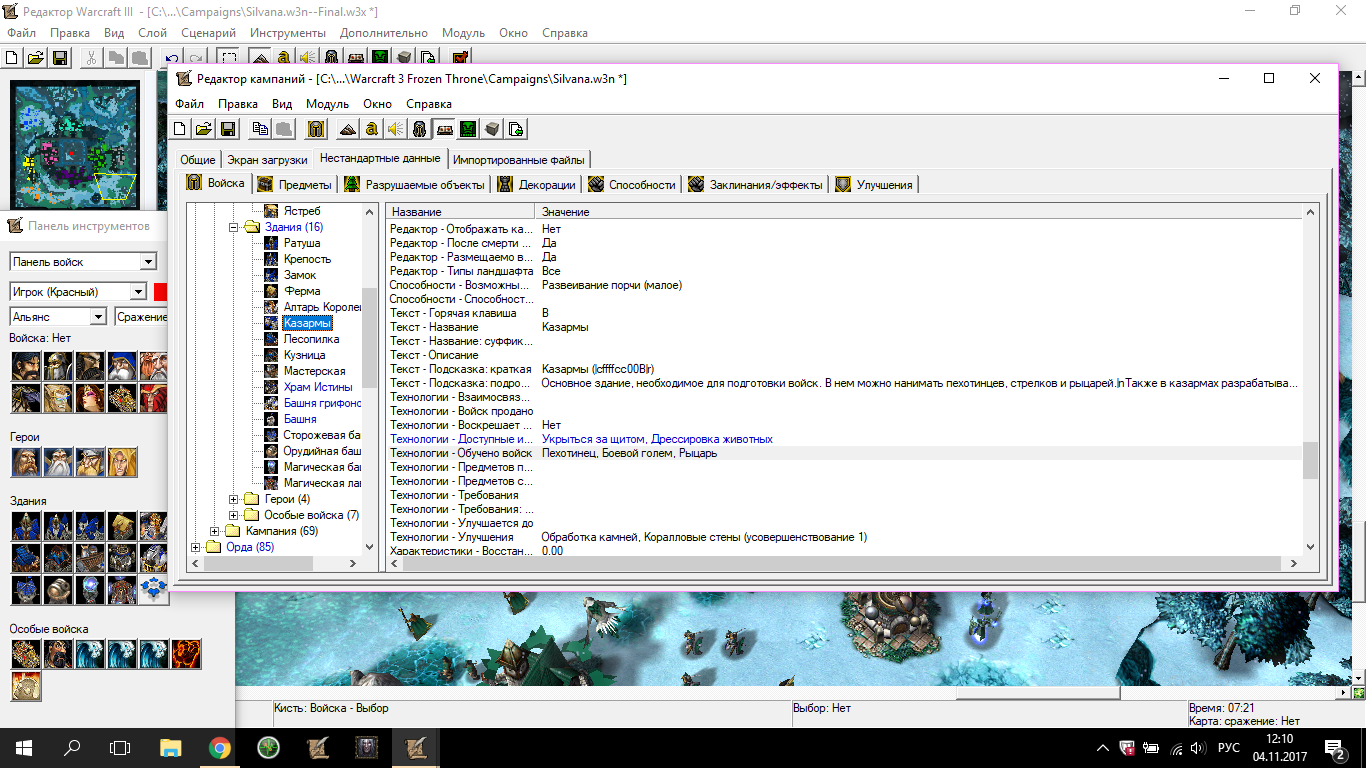Select Храм Истины in units tree
This screenshot has height=768, width=1366.
coord(318,387)
